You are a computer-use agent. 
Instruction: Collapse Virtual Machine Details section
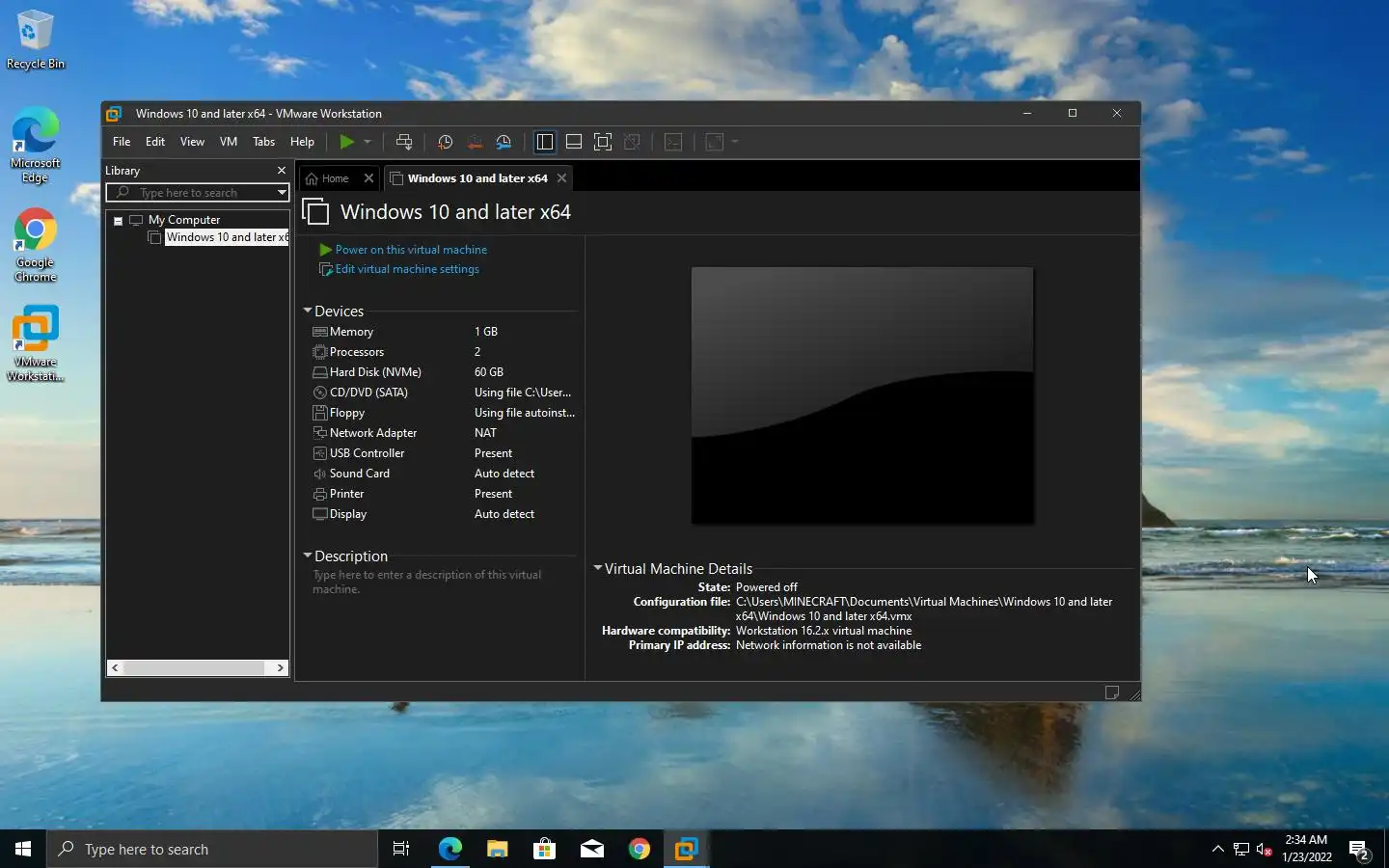(x=598, y=568)
